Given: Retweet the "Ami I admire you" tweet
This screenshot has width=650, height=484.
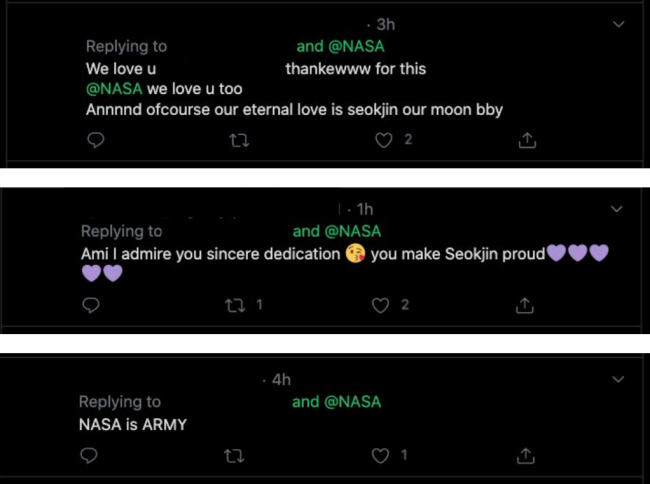Looking at the screenshot, I should (235, 305).
